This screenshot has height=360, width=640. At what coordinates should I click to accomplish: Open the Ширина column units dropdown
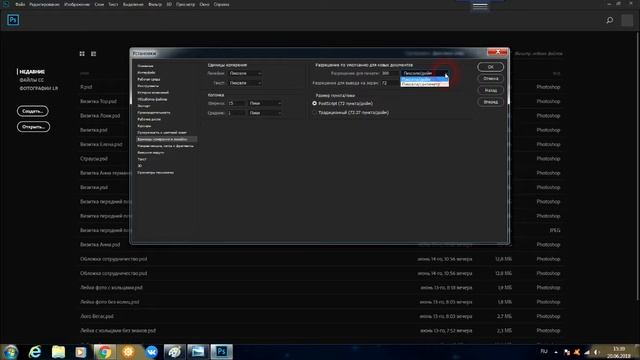click(265, 103)
